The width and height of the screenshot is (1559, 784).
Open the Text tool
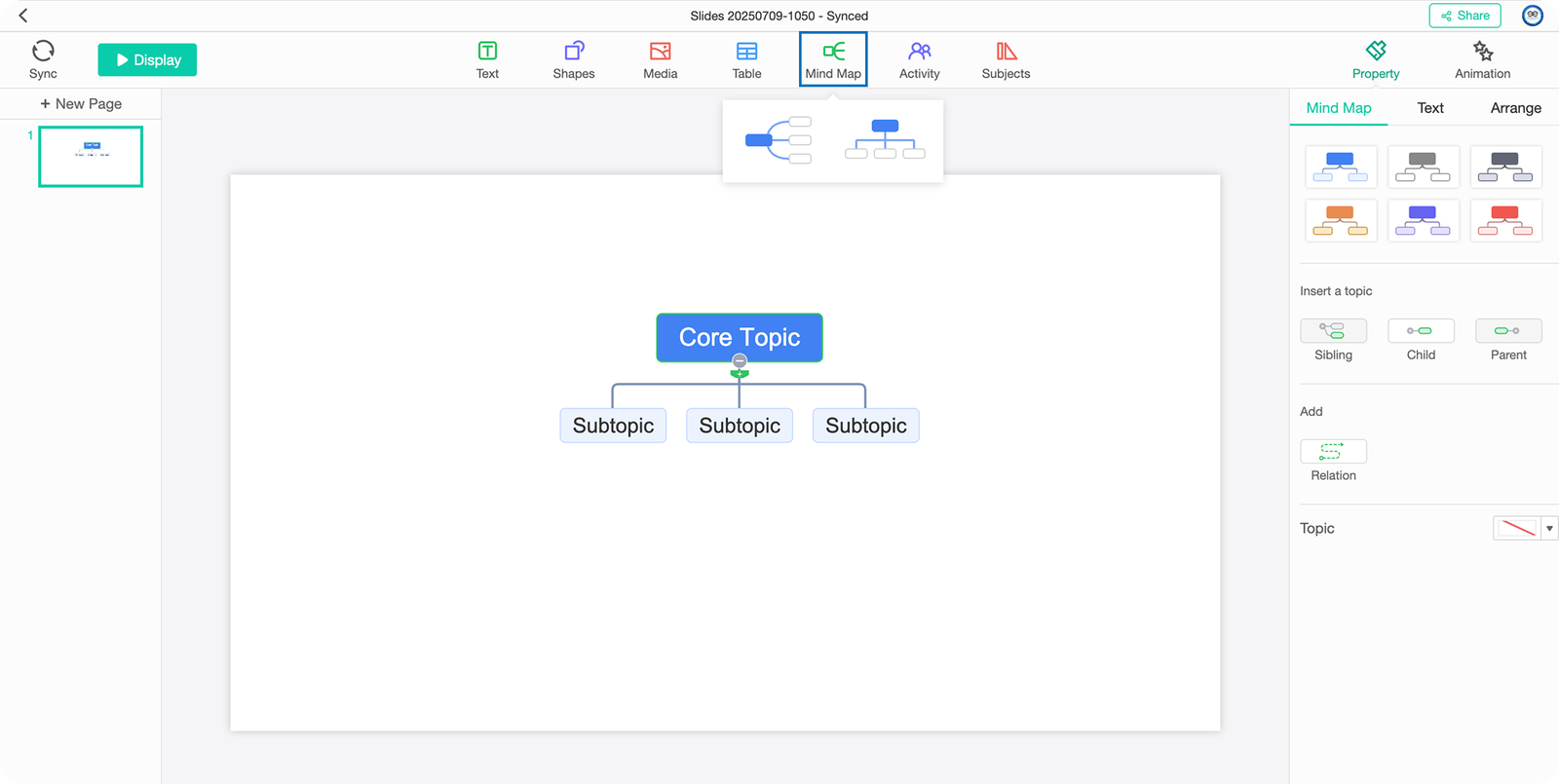tap(487, 59)
